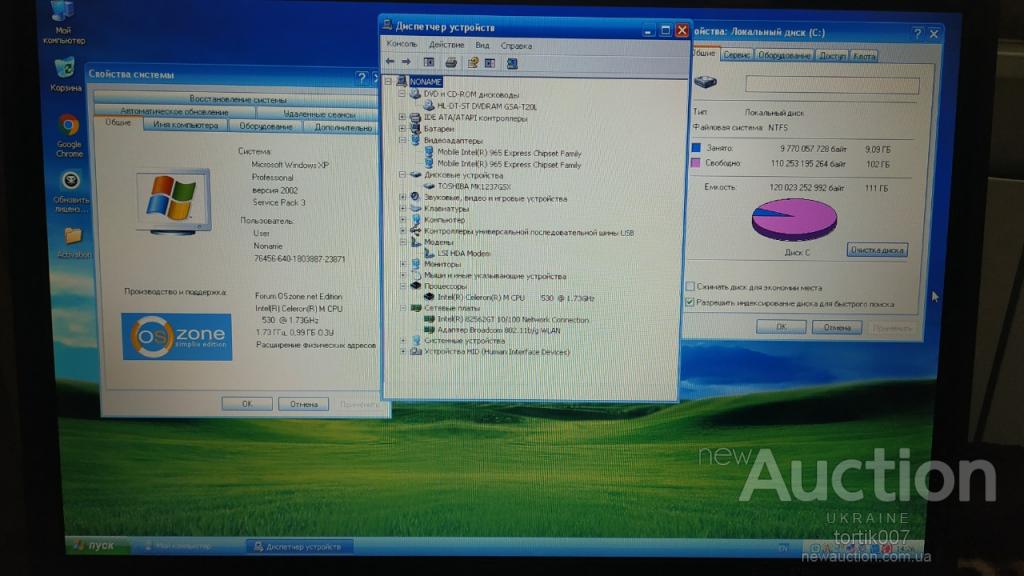Open the пуск Start menu
This screenshot has width=1024, height=576.
point(98,545)
